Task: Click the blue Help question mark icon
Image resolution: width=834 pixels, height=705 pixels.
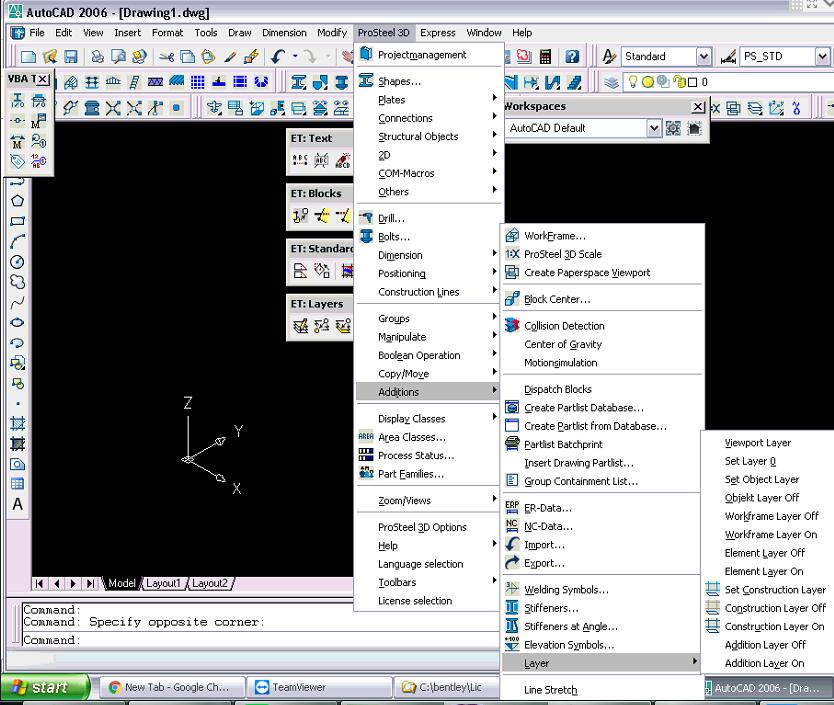Action: coord(572,56)
